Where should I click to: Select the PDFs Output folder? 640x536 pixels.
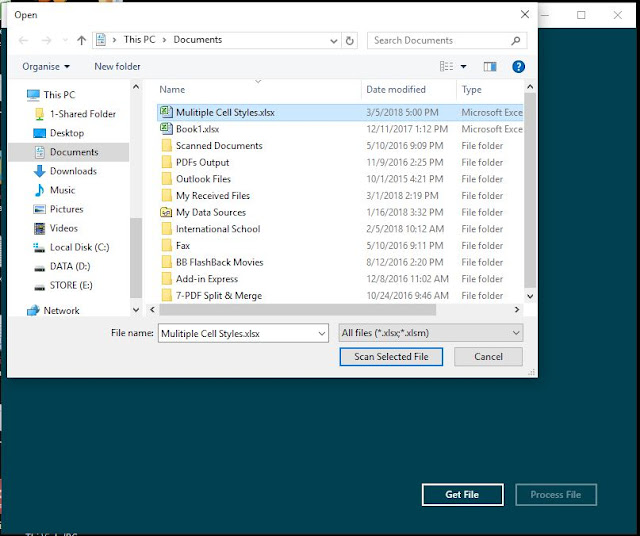(202, 162)
